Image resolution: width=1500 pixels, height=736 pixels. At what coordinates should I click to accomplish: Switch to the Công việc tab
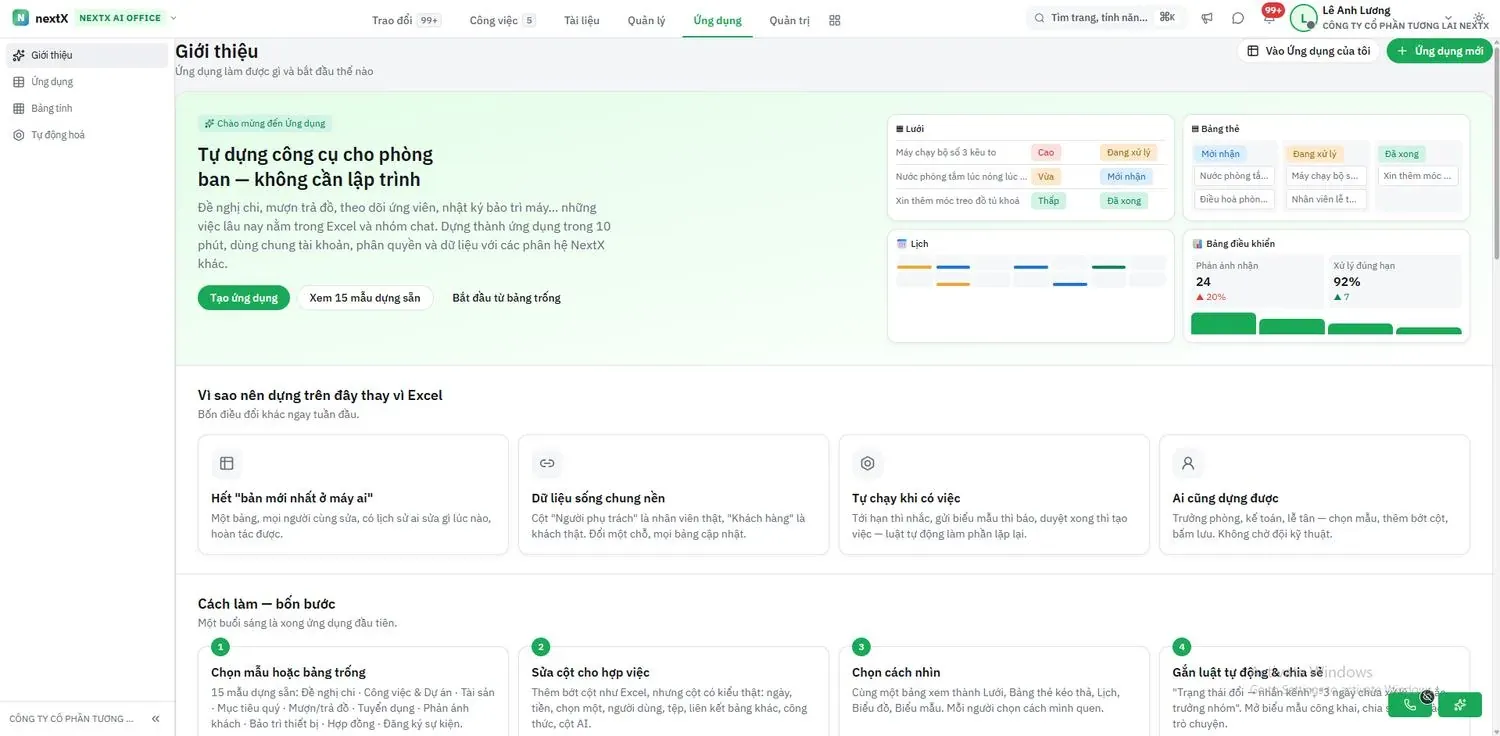click(502, 20)
